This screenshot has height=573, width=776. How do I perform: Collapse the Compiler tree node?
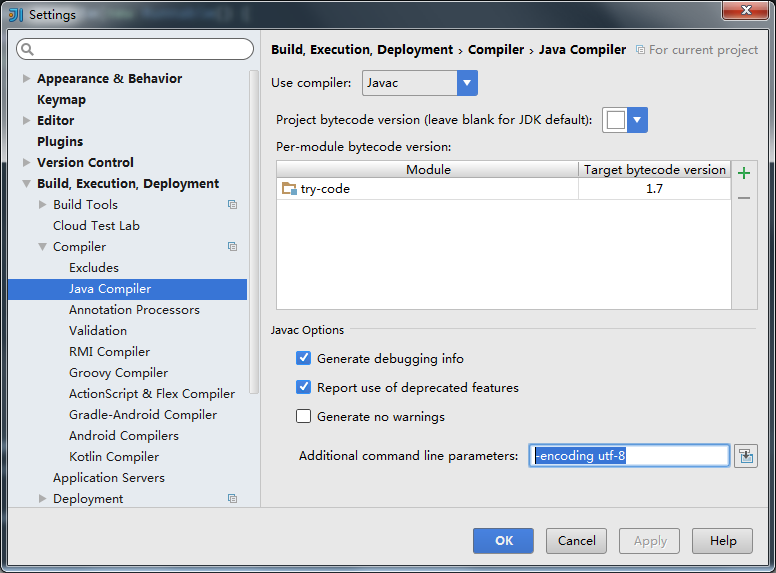point(43,246)
